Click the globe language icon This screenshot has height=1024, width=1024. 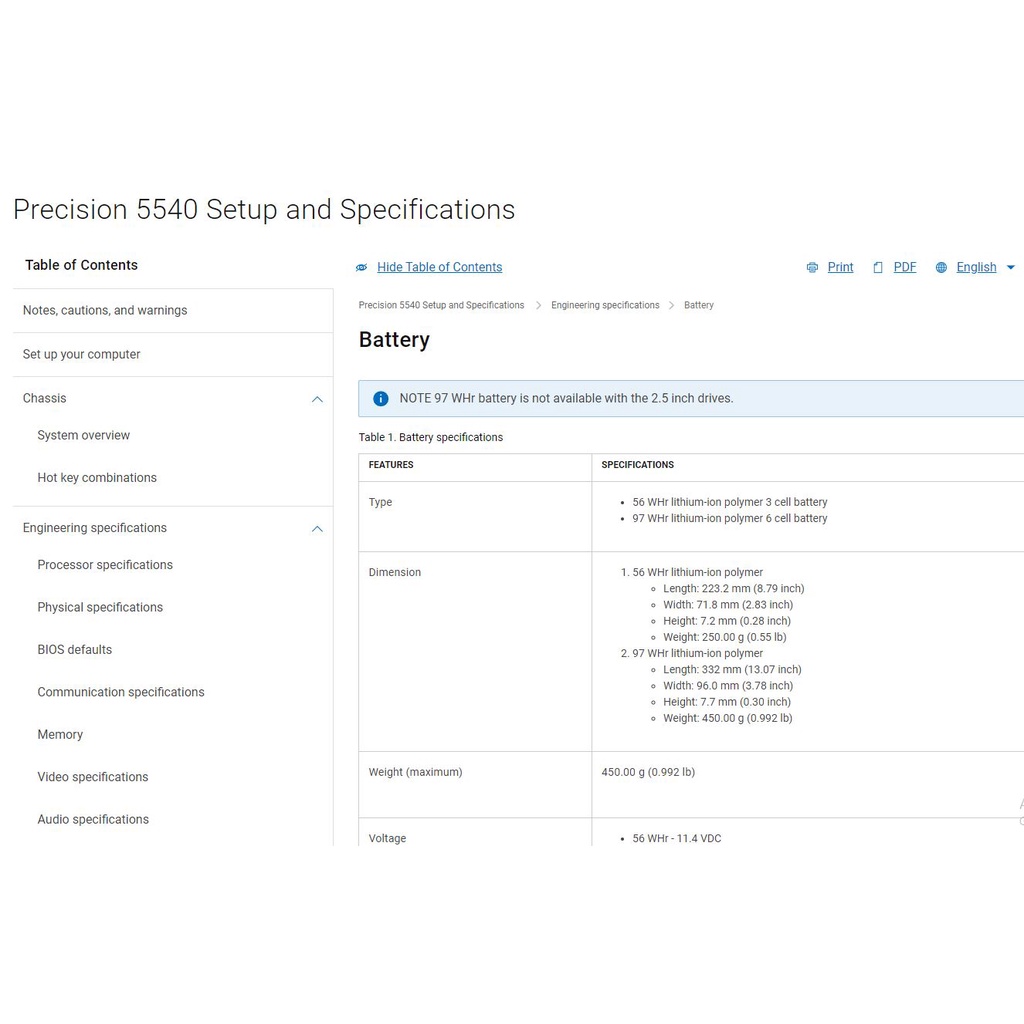pyautogui.click(x=941, y=268)
